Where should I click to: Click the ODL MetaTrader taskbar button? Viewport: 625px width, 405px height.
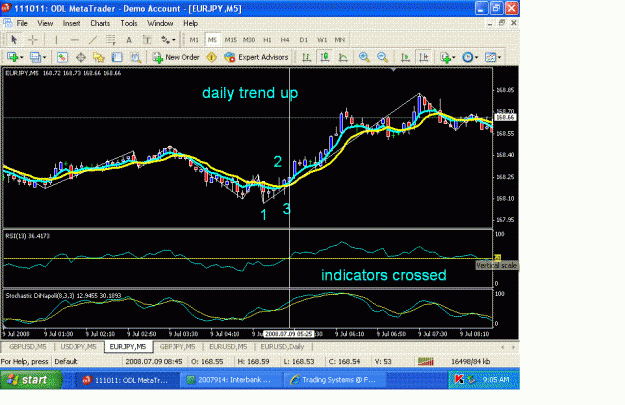[x=128, y=380]
